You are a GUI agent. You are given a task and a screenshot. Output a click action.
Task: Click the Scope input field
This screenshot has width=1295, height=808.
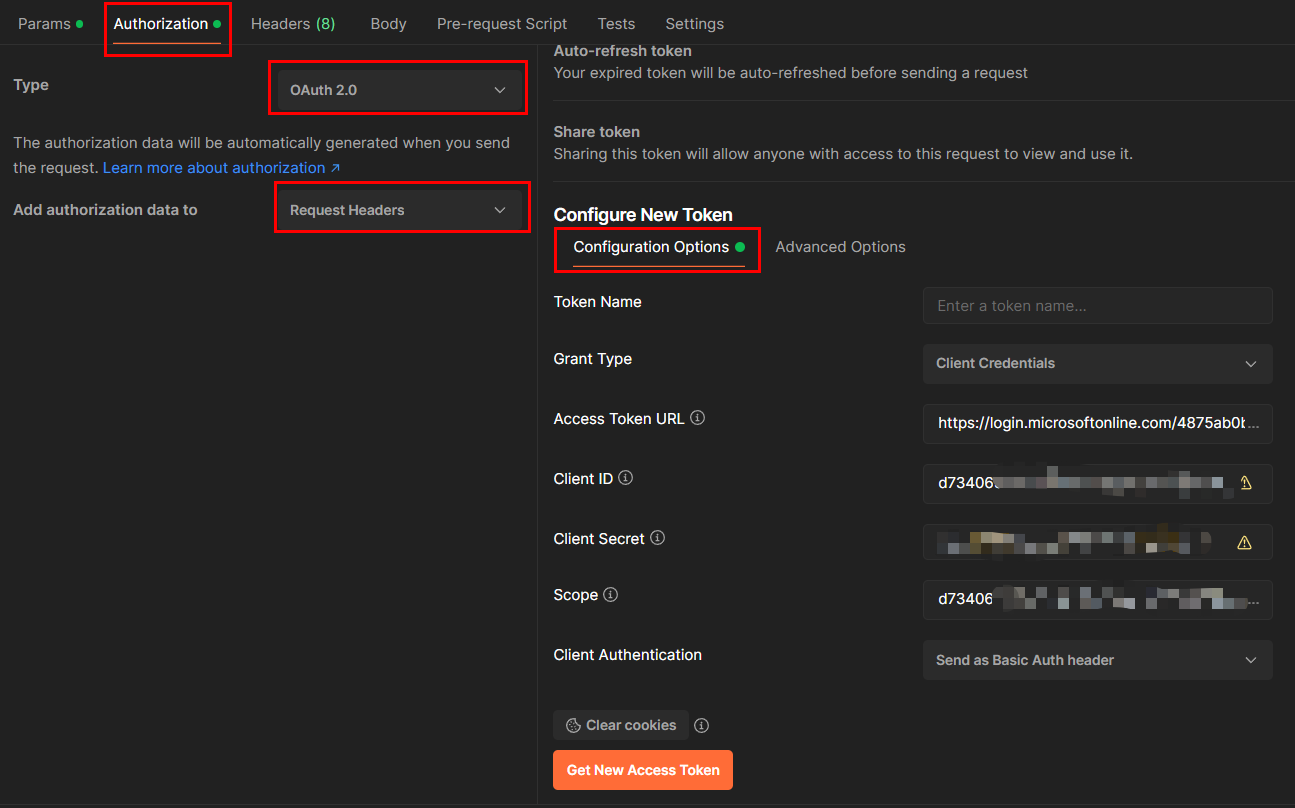coord(1097,600)
